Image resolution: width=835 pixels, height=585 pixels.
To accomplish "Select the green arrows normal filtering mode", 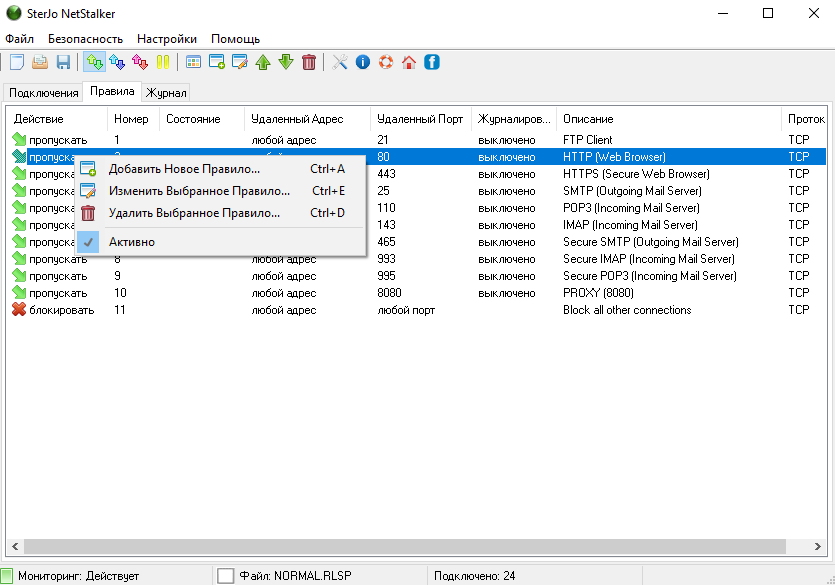I will pyautogui.click(x=94, y=62).
